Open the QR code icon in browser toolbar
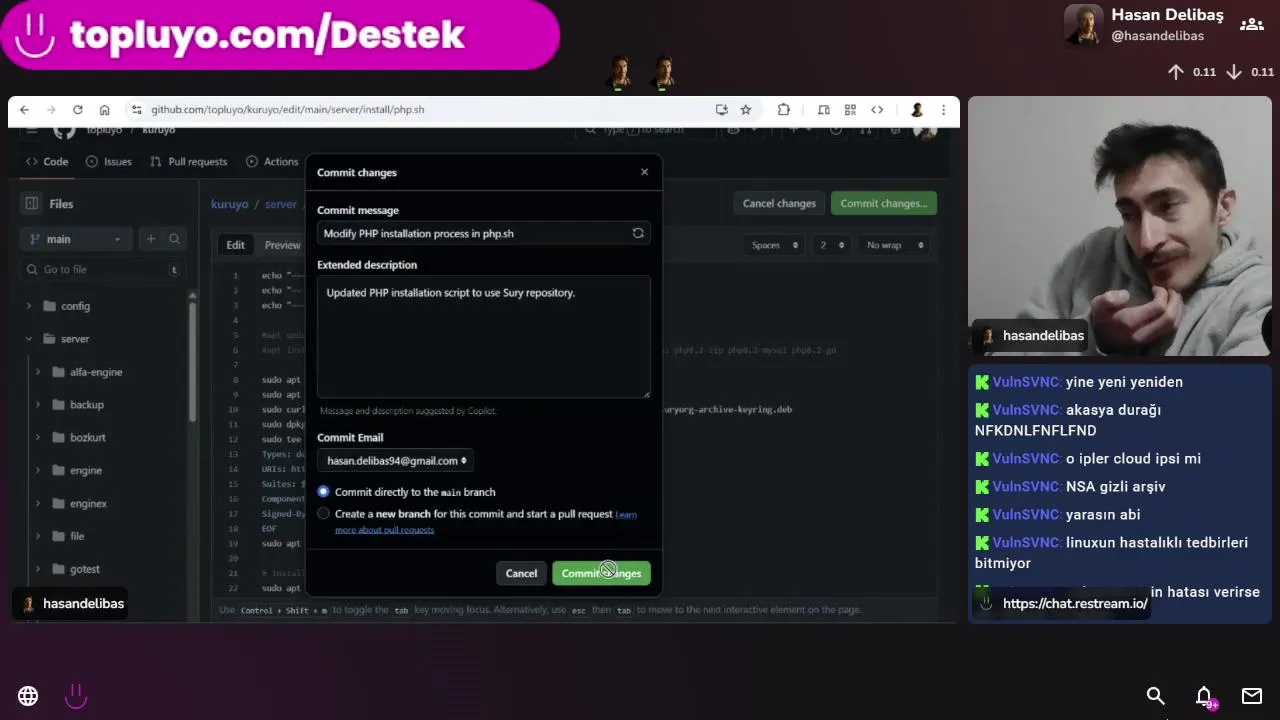 pos(850,110)
